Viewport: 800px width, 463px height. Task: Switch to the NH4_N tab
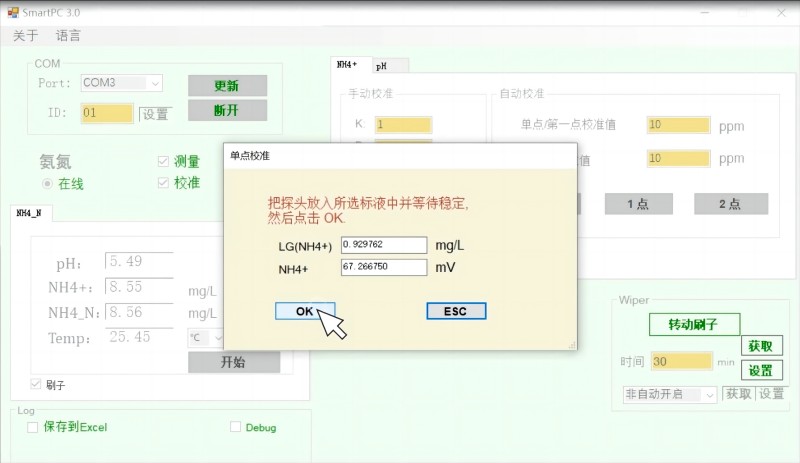(x=30, y=213)
